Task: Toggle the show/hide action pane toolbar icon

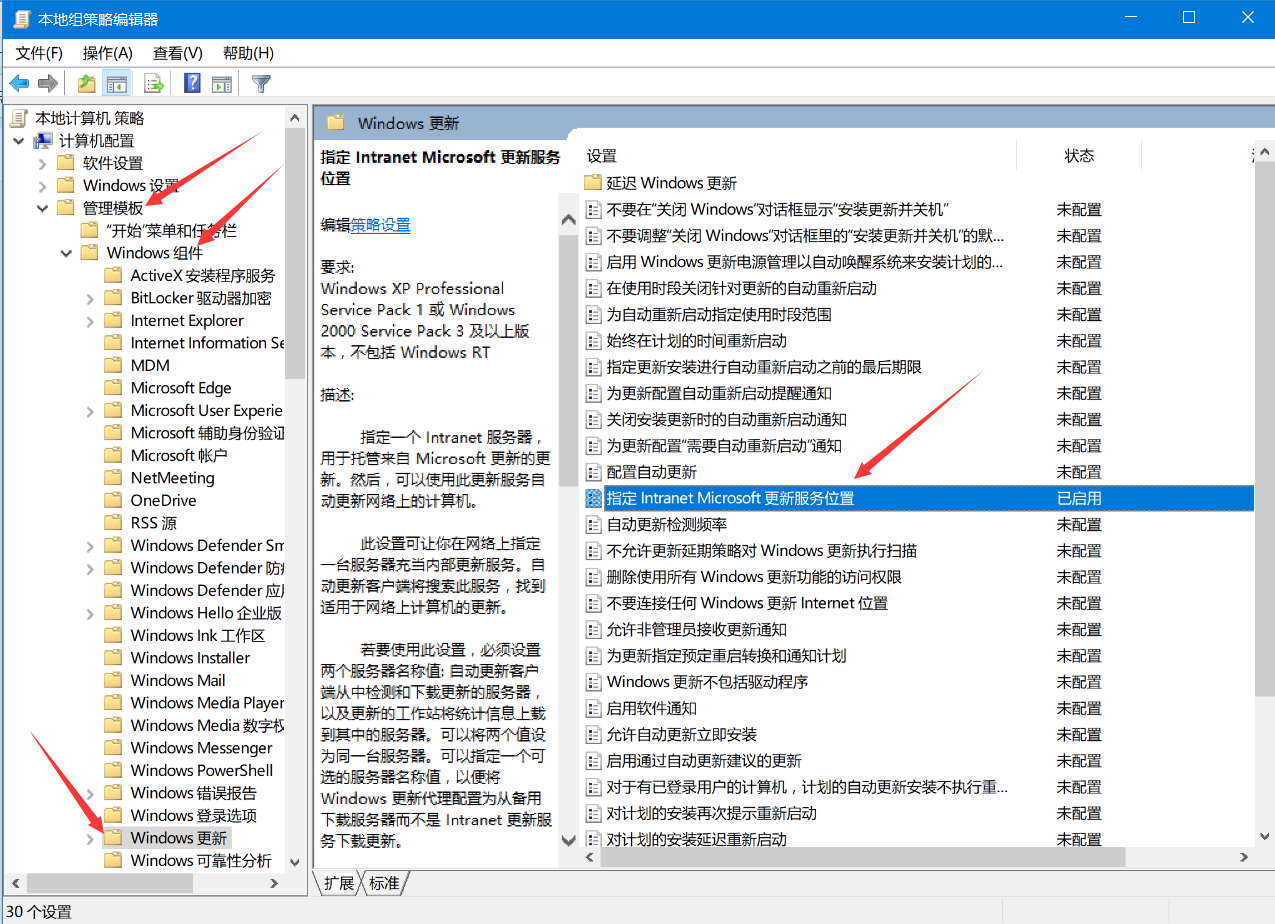Action: click(222, 83)
